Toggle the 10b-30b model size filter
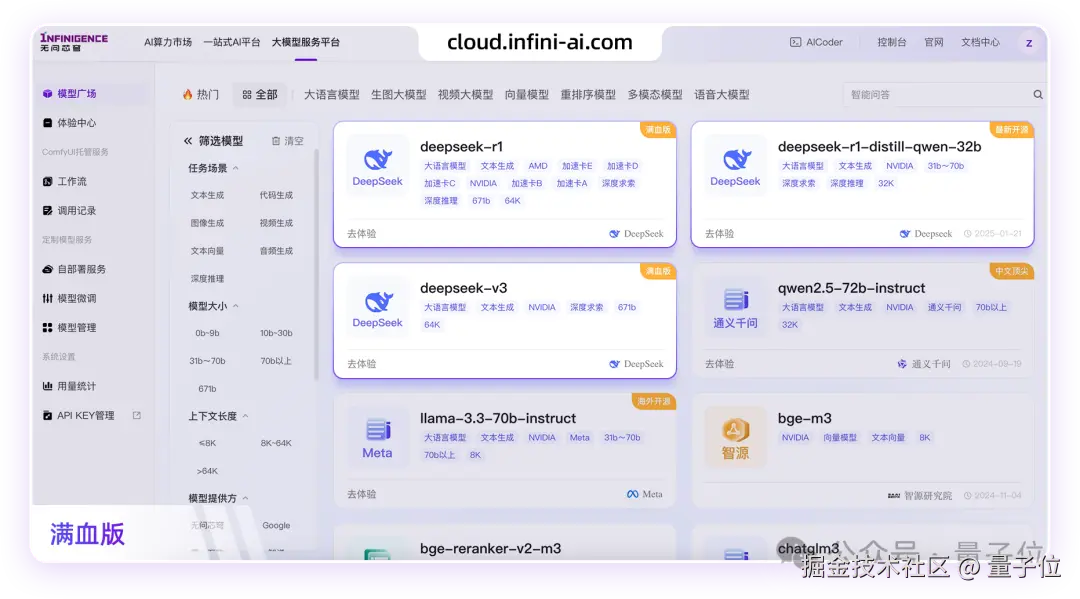1080x599 pixels. coord(276,333)
